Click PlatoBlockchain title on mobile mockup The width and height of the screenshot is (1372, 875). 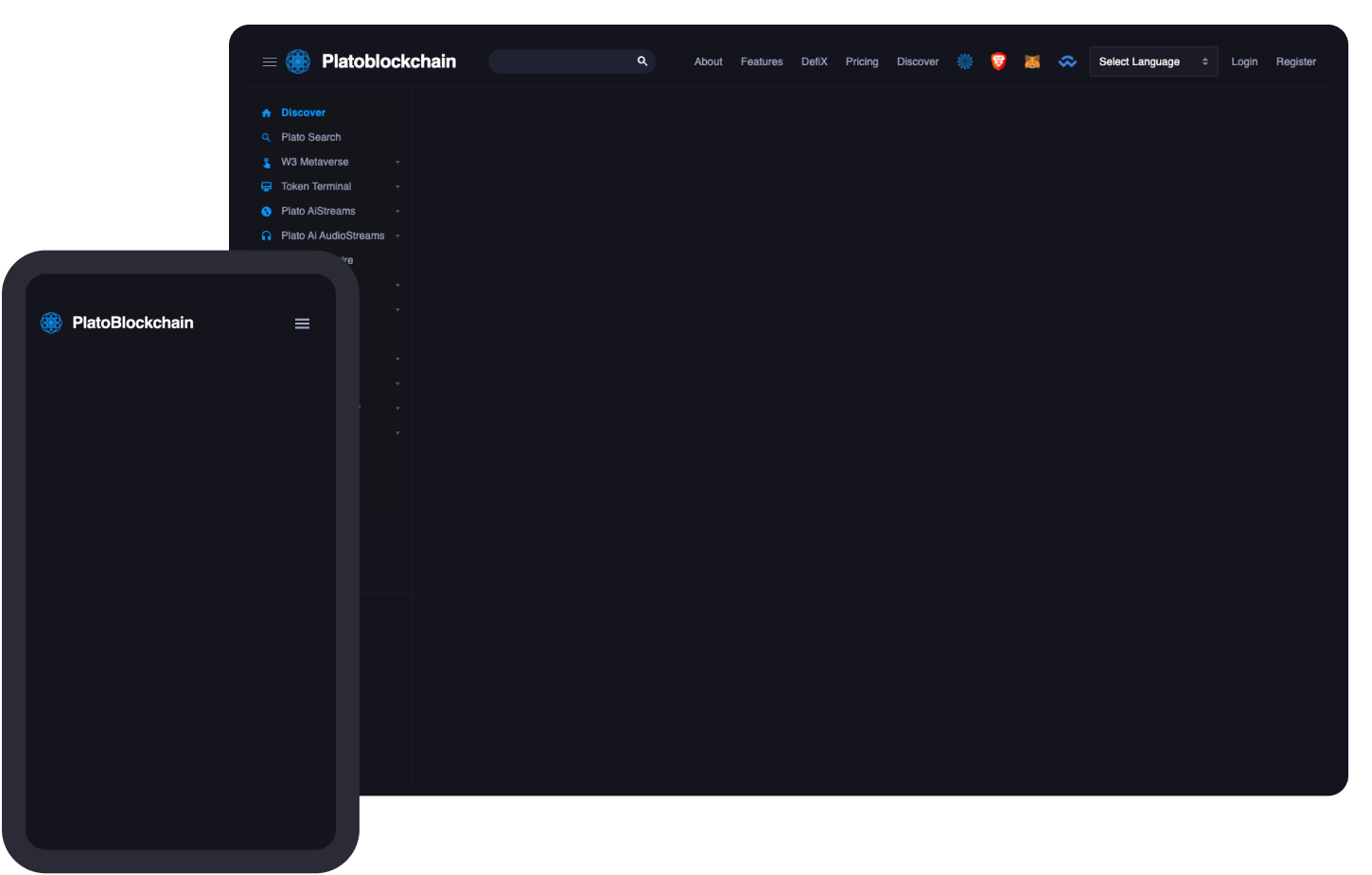click(132, 323)
